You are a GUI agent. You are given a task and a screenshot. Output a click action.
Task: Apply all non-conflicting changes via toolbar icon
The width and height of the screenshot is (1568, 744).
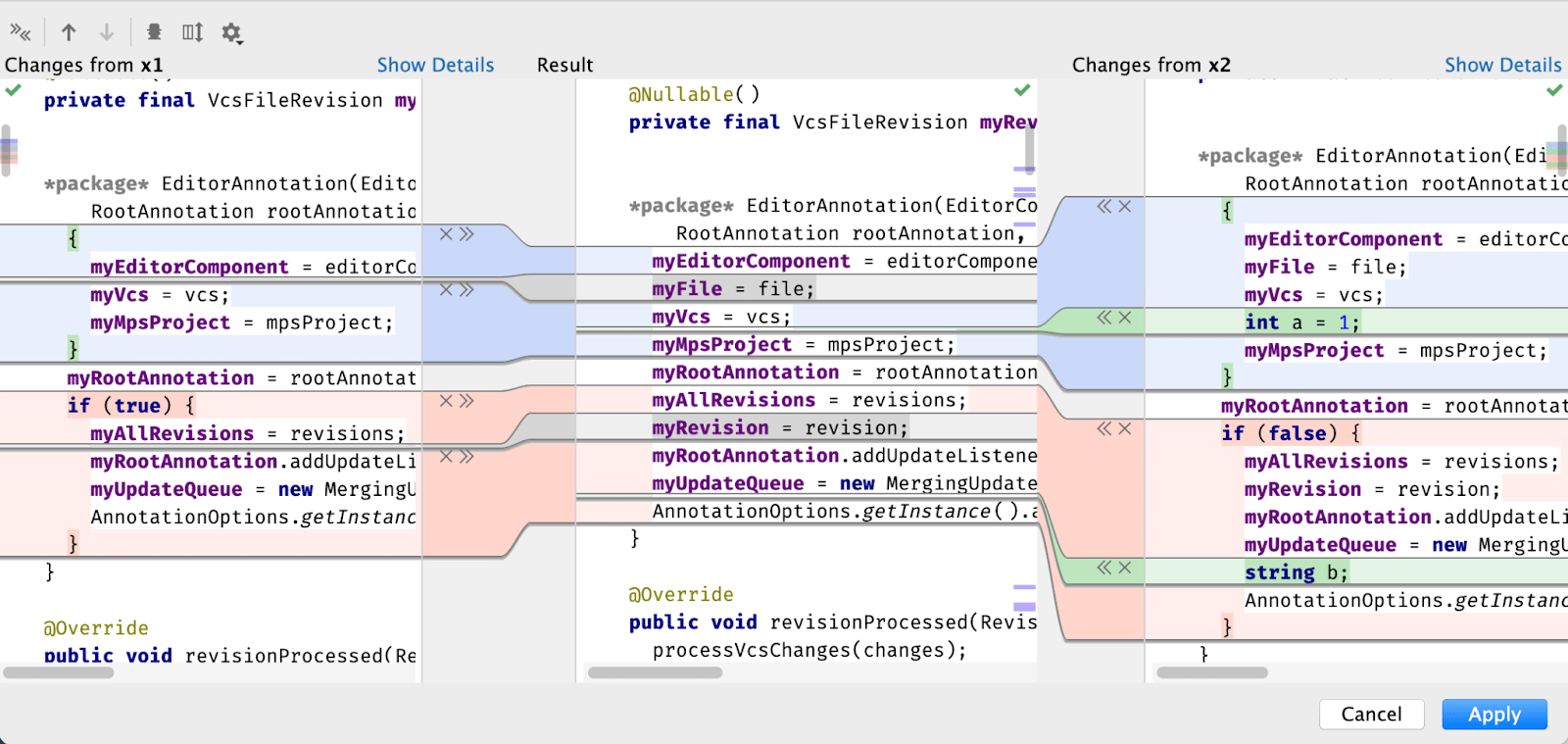tap(20, 32)
